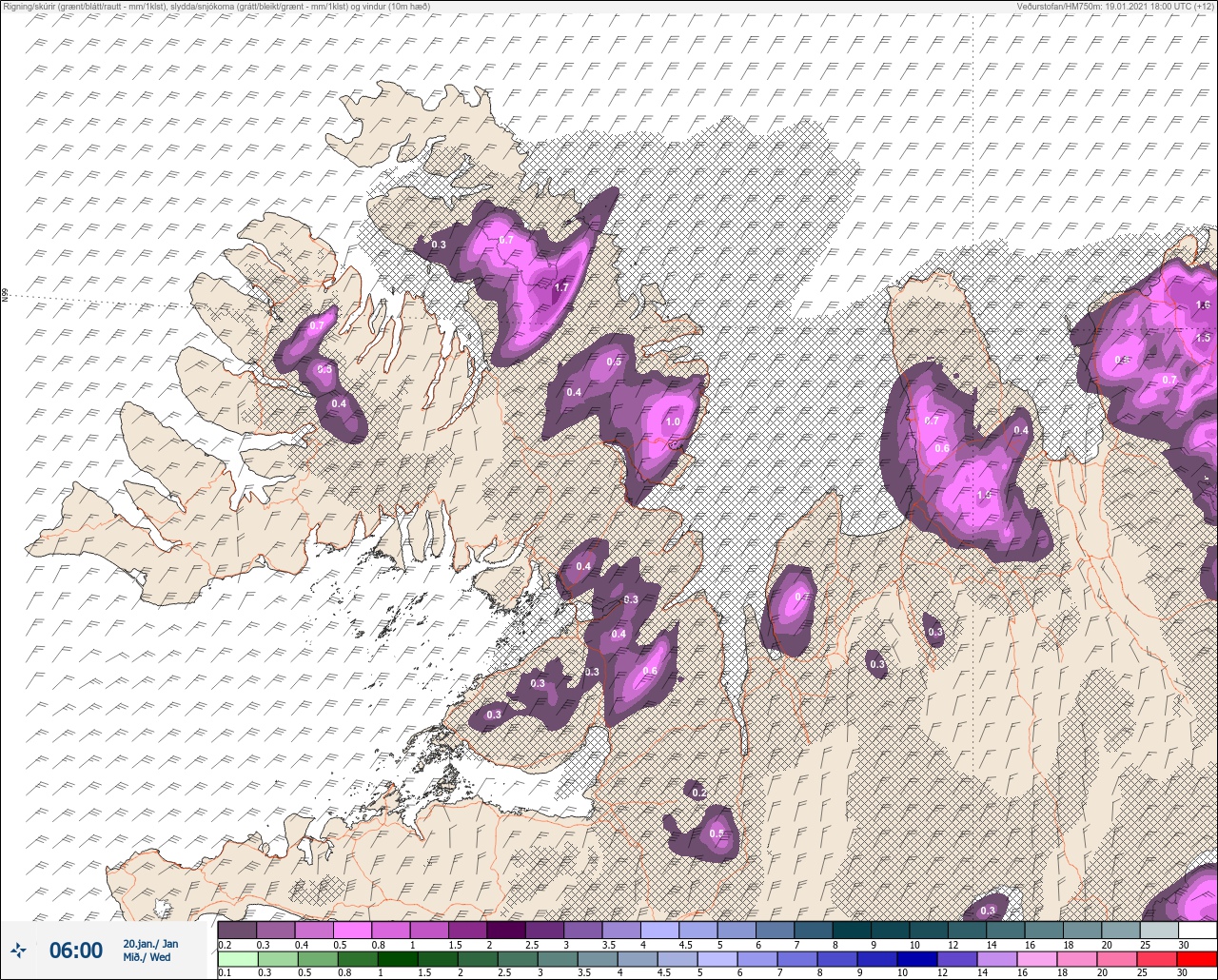
Task: Click the Veðurstofan logo beside the time
Action: tap(19, 949)
